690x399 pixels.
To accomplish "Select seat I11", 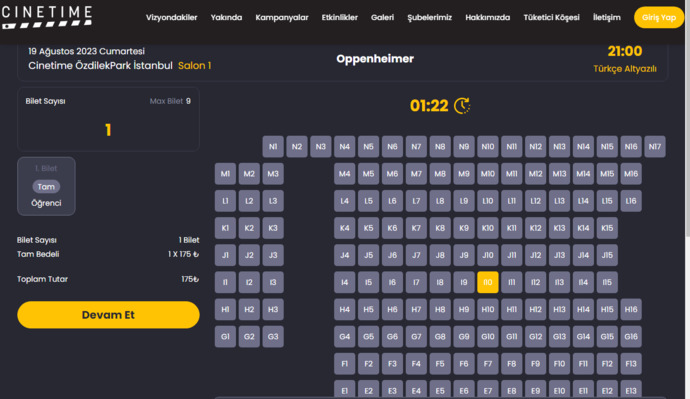I will (511, 282).
